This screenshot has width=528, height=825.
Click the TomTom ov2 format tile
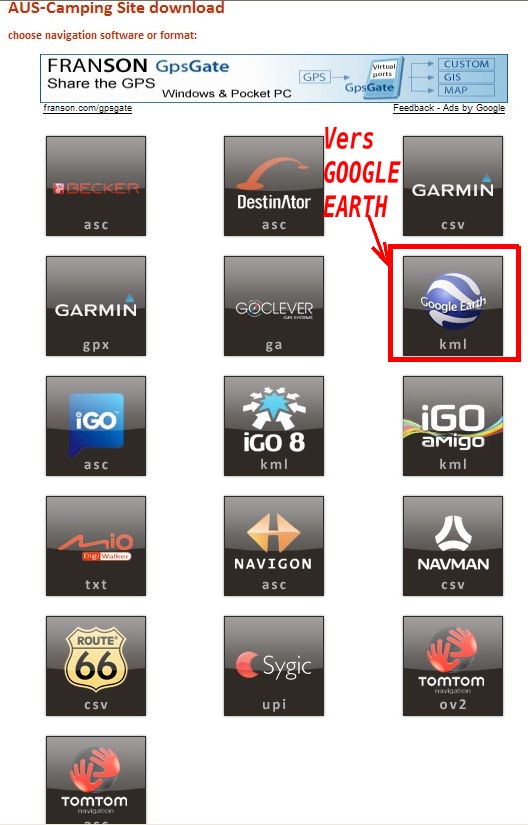pos(453,666)
